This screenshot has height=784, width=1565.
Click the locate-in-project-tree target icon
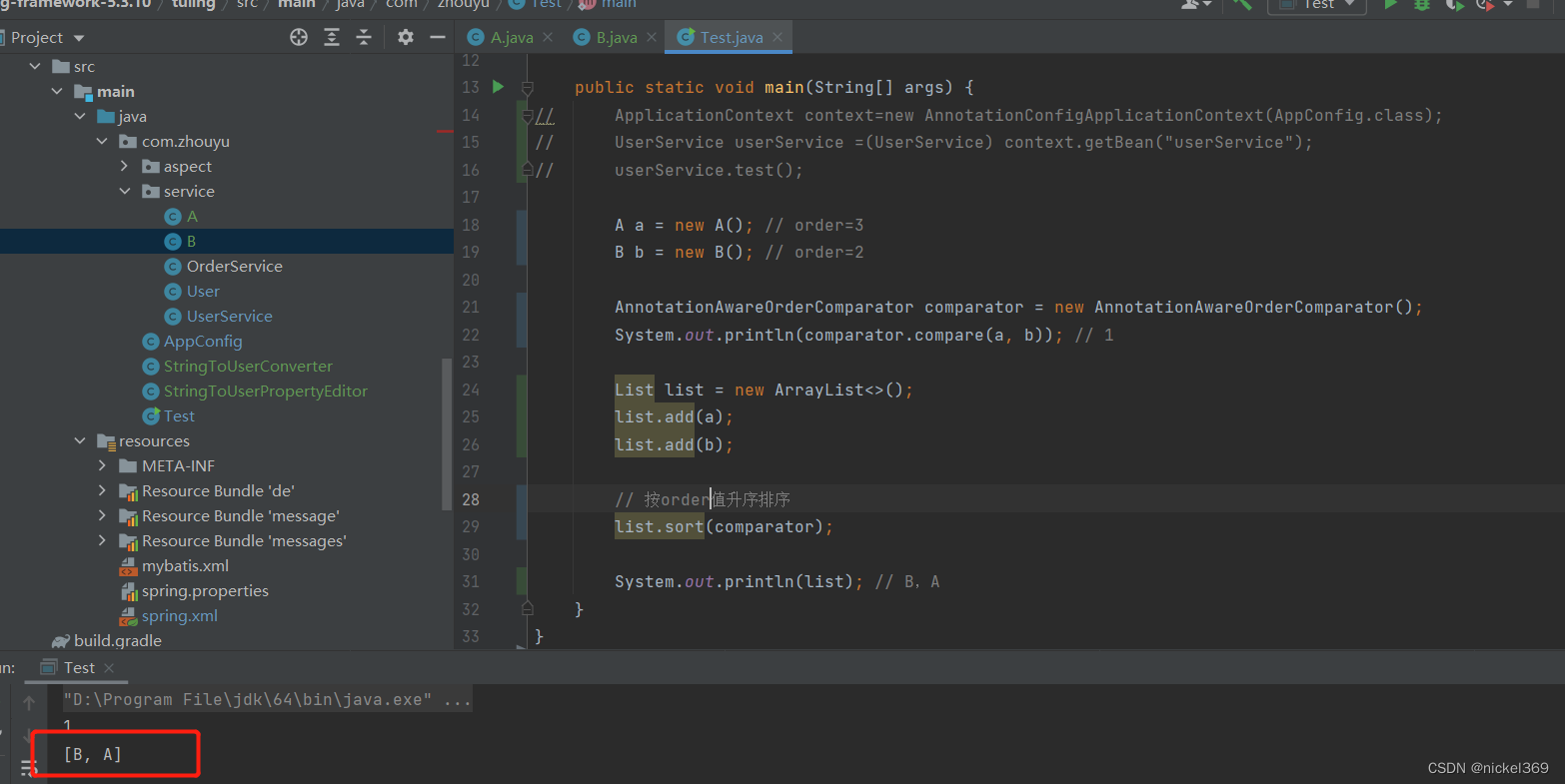(x=299, y=37)
